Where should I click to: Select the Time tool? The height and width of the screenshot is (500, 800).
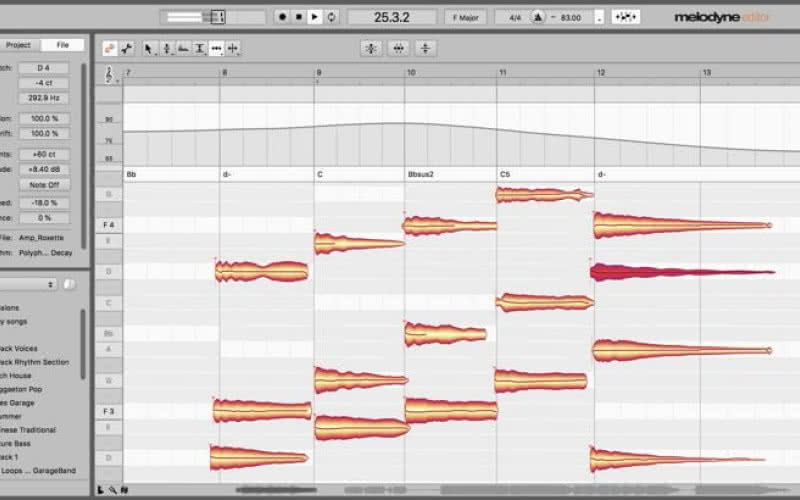(x=216, y=48)
